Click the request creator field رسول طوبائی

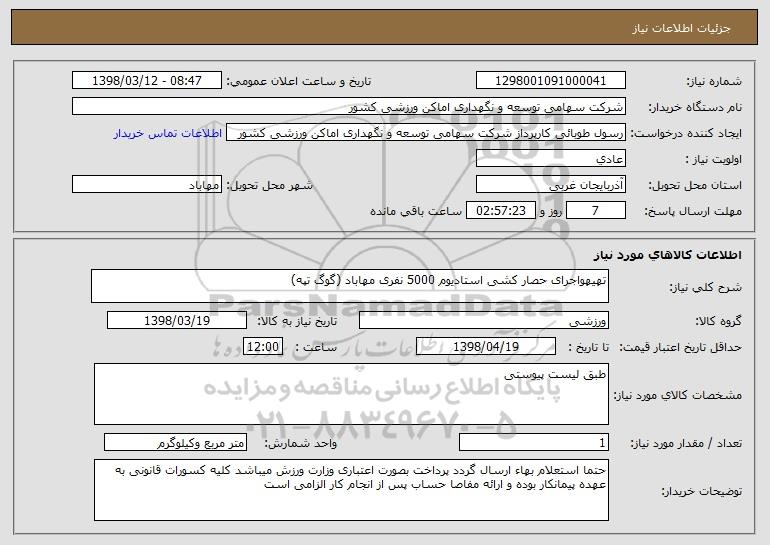coord(426,133)
